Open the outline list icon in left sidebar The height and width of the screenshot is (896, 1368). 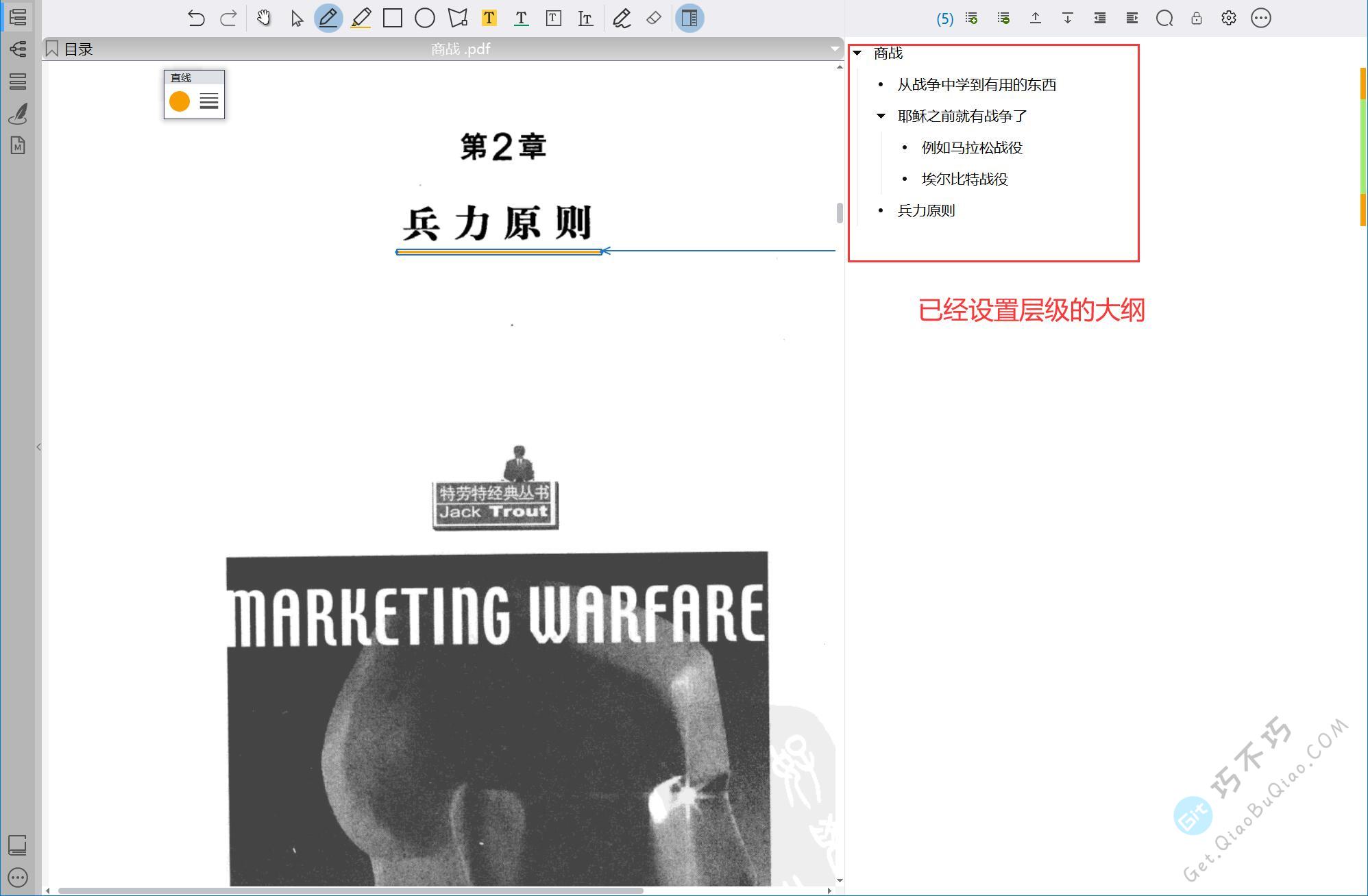18,16
